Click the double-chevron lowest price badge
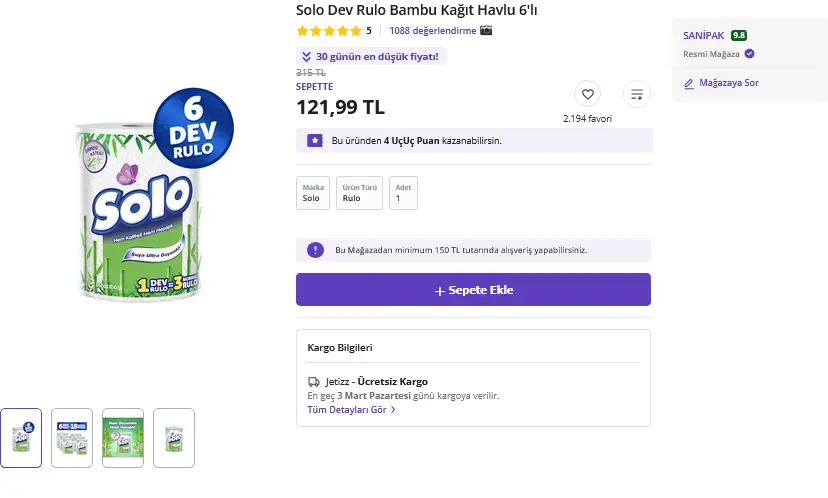This screenshot has width=828, height=498. click(x=371, y=57)
